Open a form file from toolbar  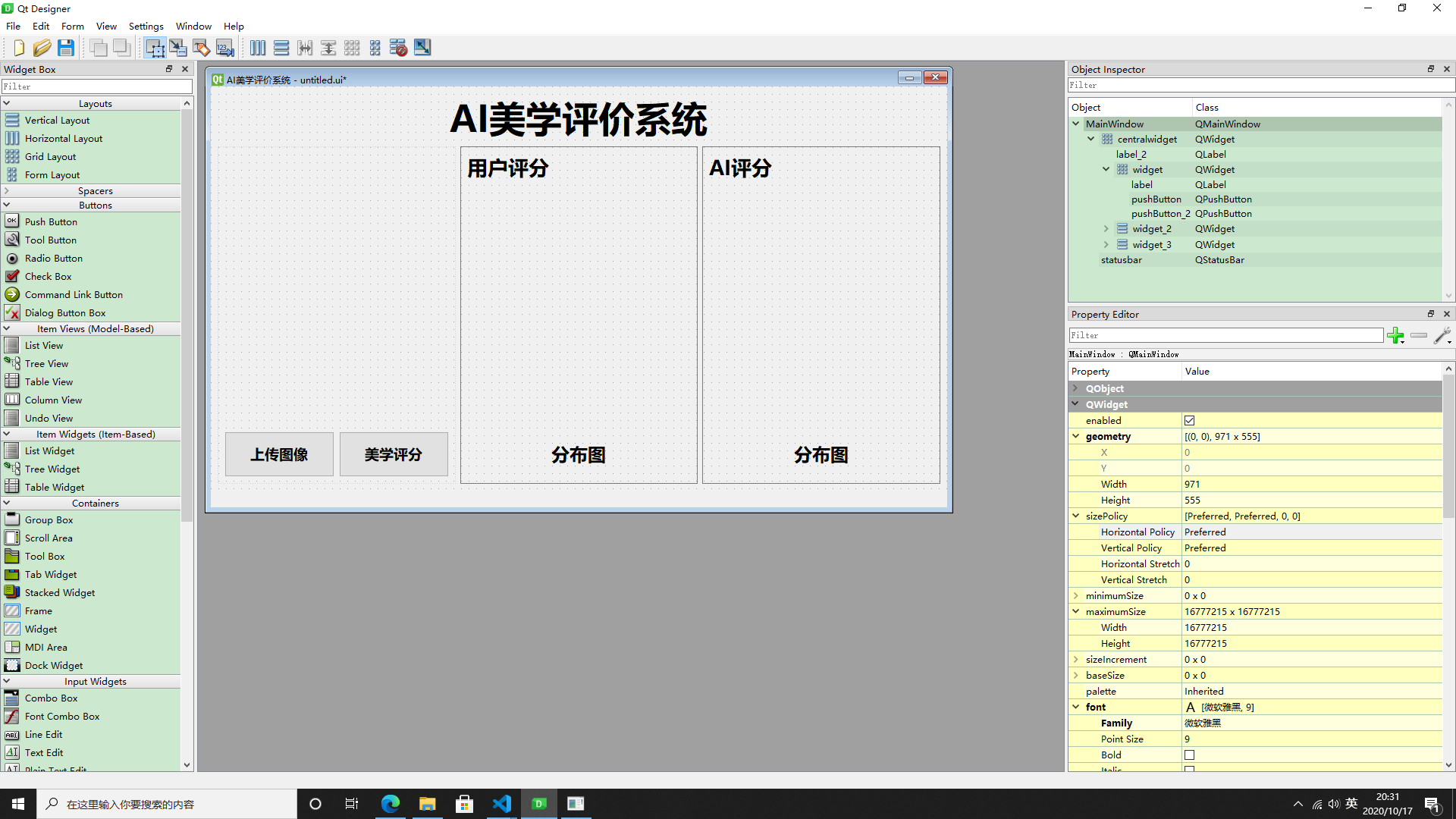[x=42, y=48]
